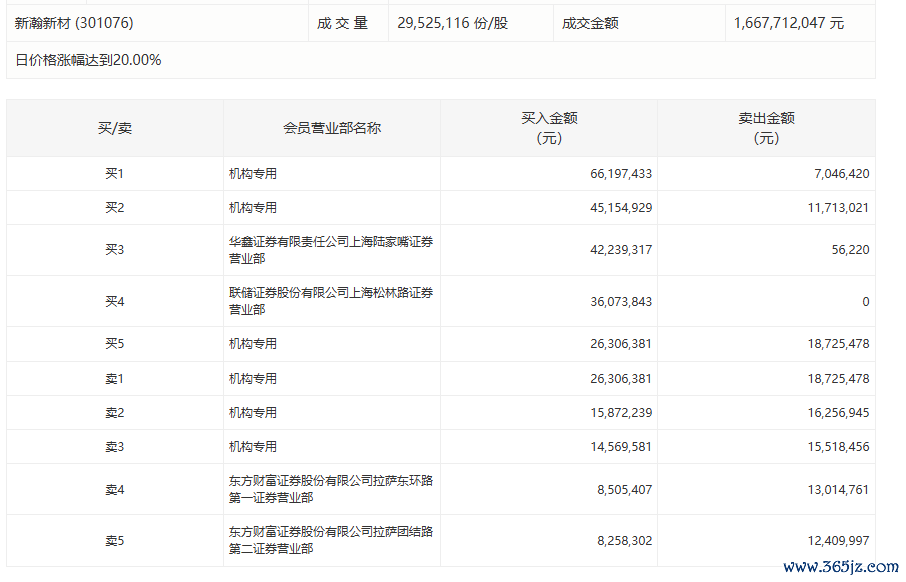Click sell amount 13,014,761

point(838,490)
